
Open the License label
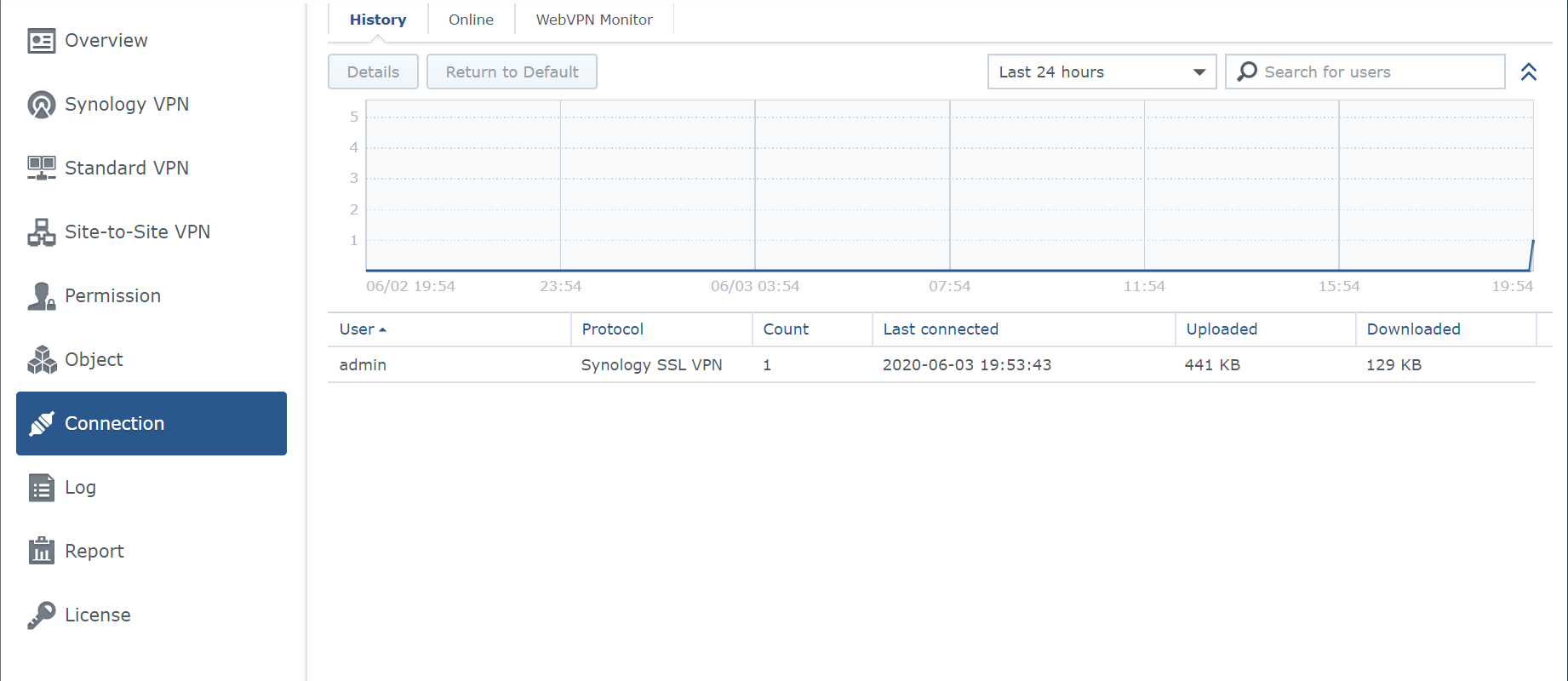[98, 615]
